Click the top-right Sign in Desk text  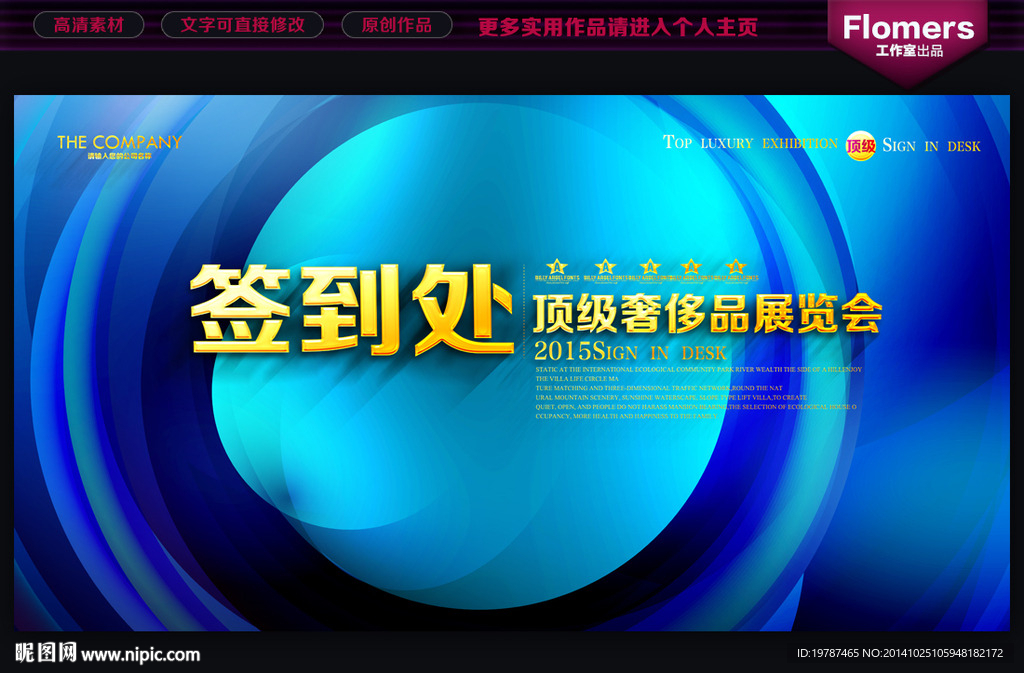[x=931, y=146]
